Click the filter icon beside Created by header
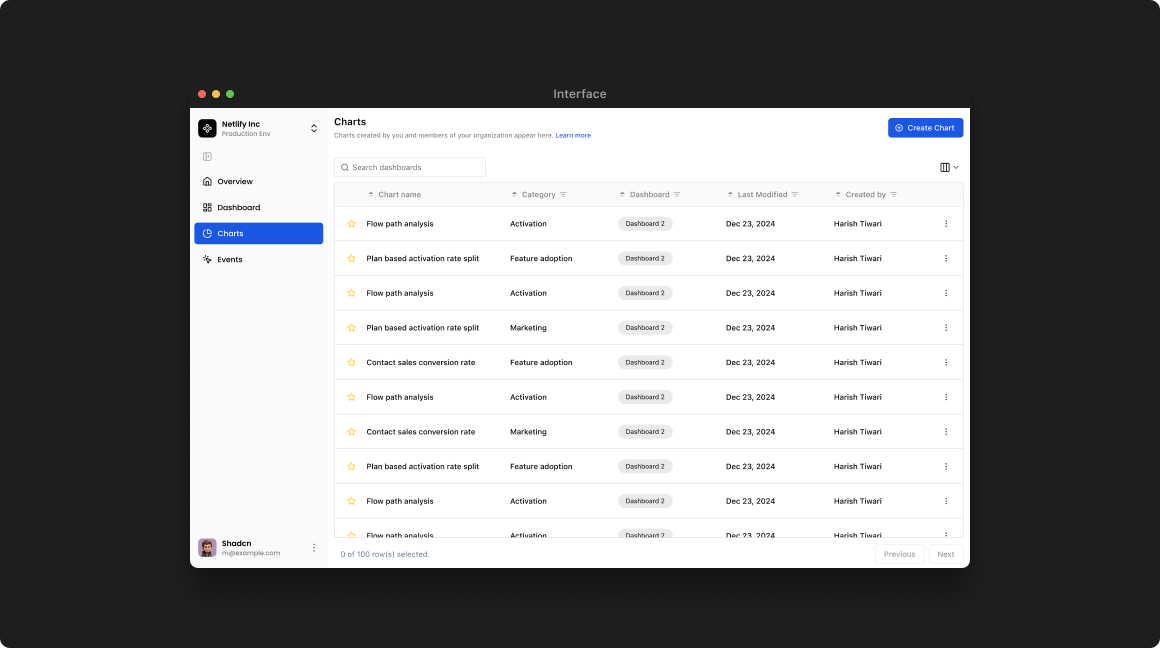The image size is (1160, 648). (x=893, y=195)
